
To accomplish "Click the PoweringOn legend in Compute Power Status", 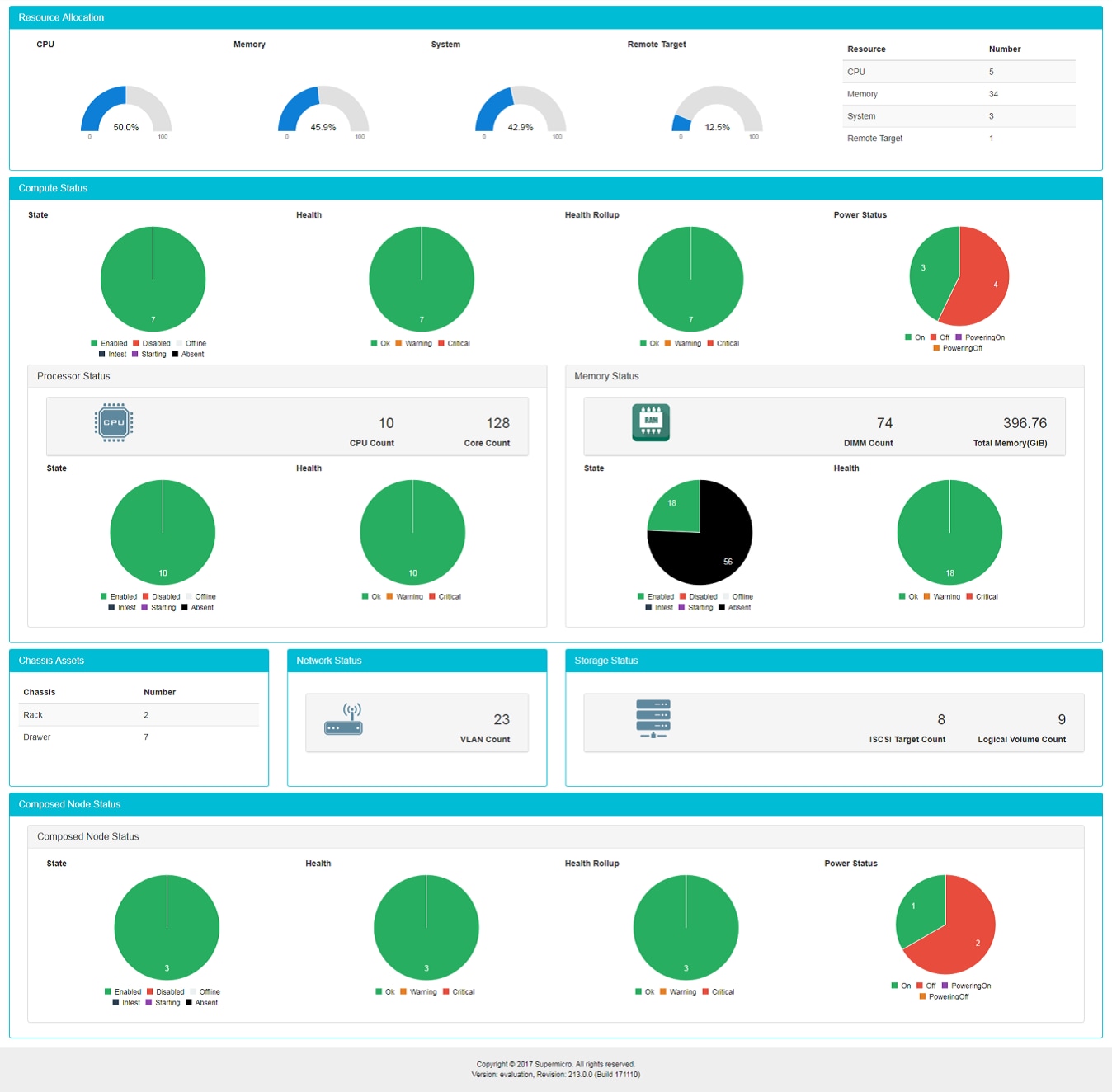I will [980, 337].
